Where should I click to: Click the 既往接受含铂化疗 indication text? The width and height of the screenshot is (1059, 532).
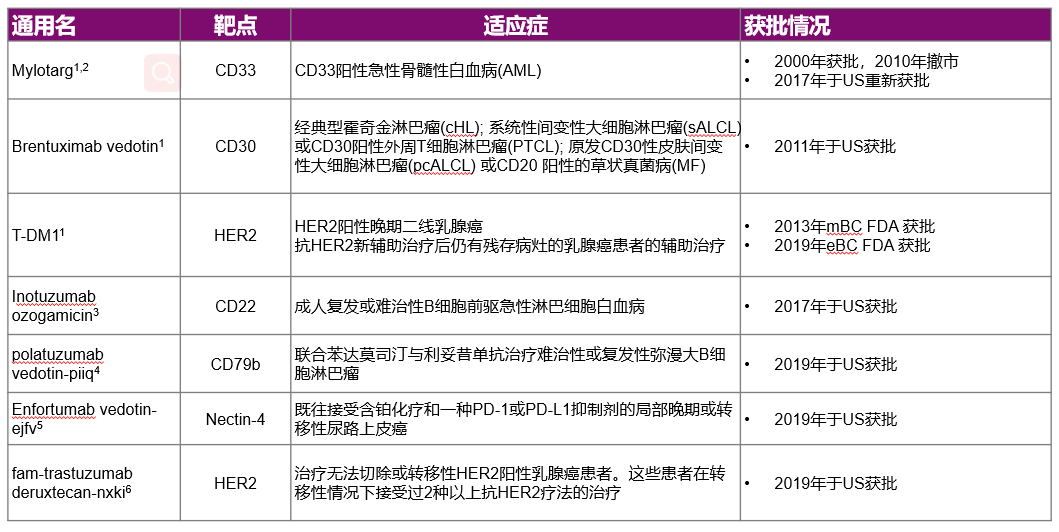pyautogui.click(x=513, y=419)
